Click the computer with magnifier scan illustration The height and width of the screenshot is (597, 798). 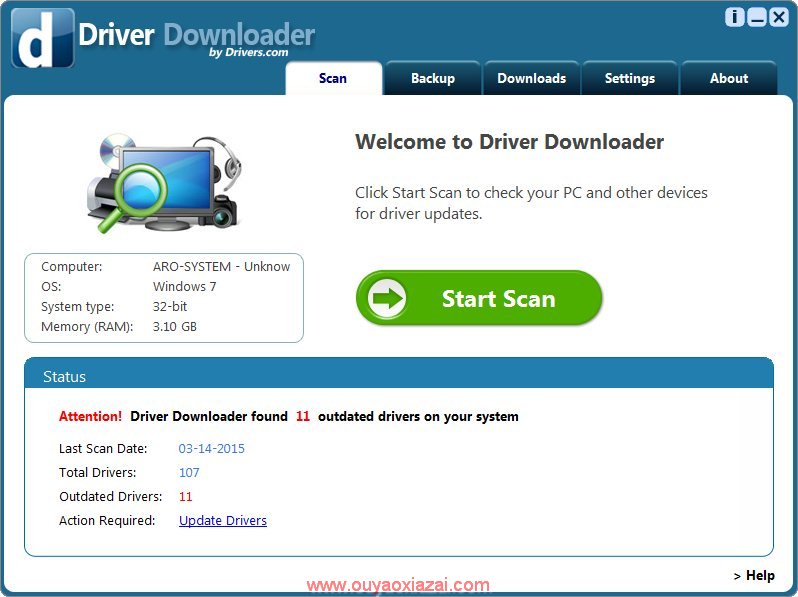click(x=164, y=183)
